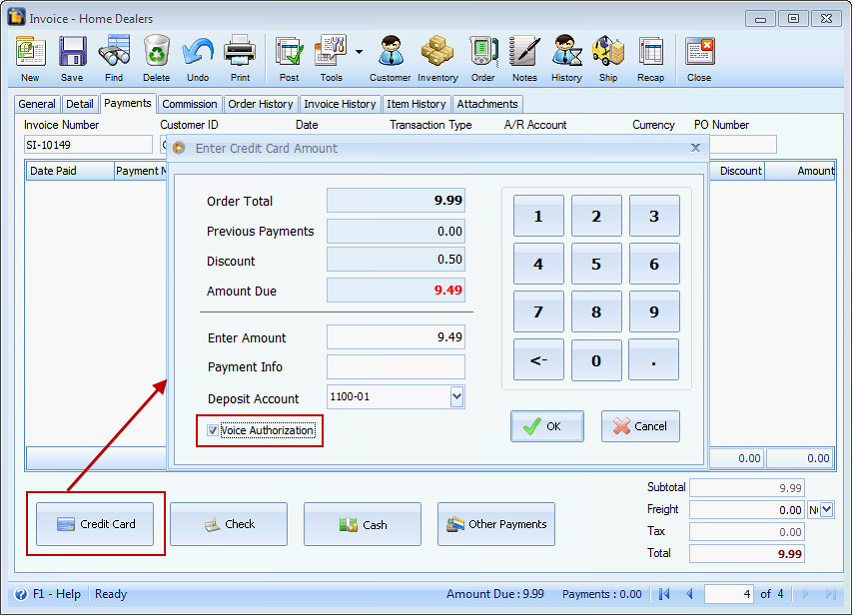
Task: Jump to the first record arrow
Action: (x=664, y=594)
